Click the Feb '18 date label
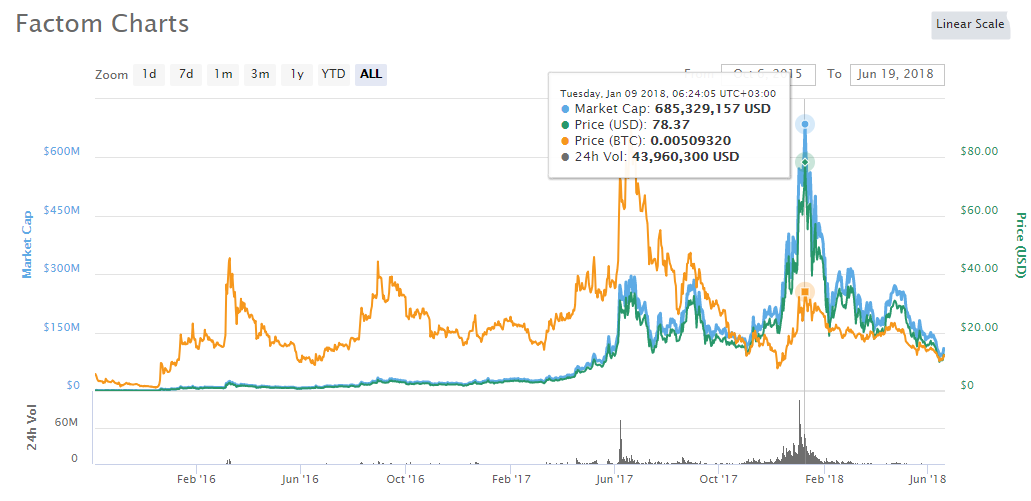1031x501 pixels. click(x=825, y=479)
